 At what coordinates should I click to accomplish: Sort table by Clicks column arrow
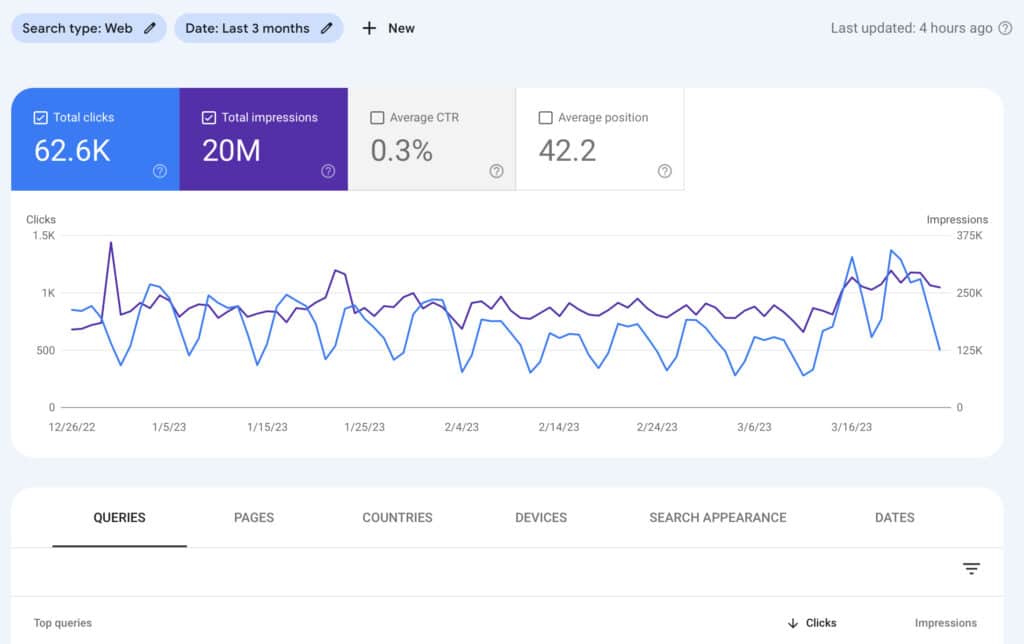(793, 623)
